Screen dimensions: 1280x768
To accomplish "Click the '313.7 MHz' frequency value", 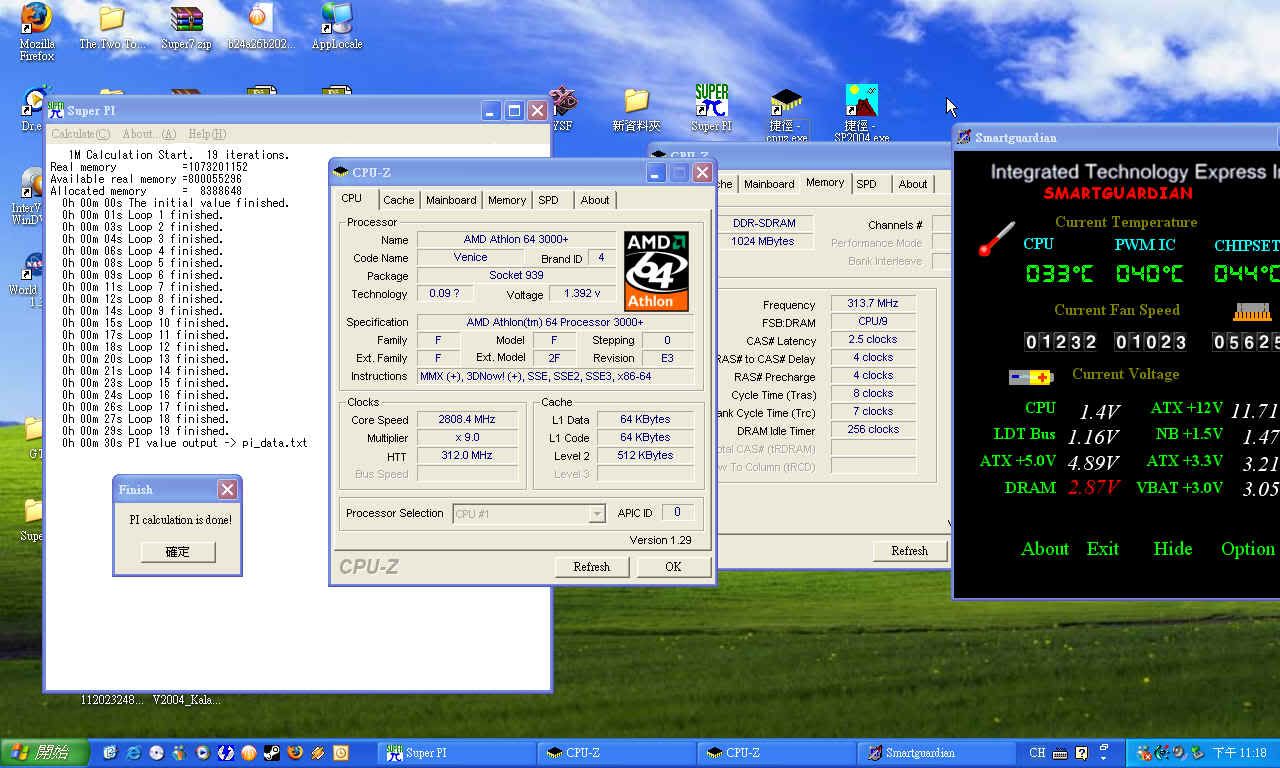I will click(873, 304).
